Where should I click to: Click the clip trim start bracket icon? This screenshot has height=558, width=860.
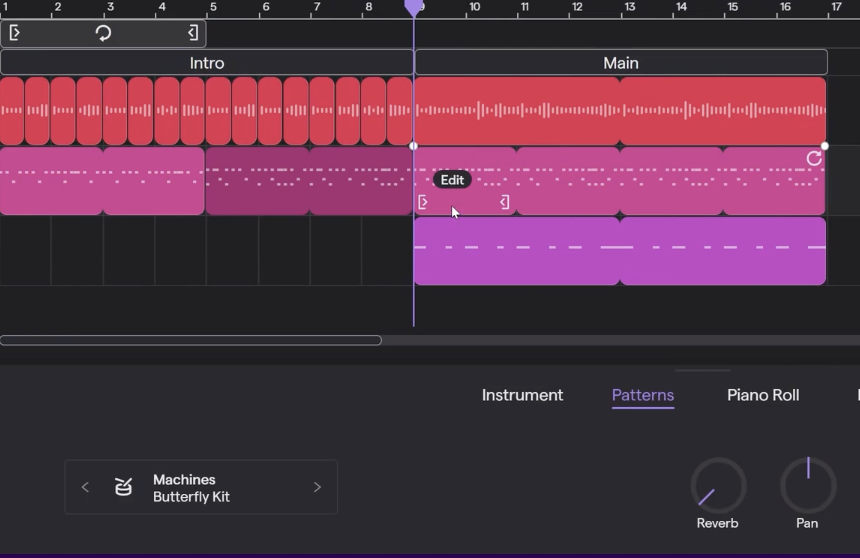click(423, 202)
